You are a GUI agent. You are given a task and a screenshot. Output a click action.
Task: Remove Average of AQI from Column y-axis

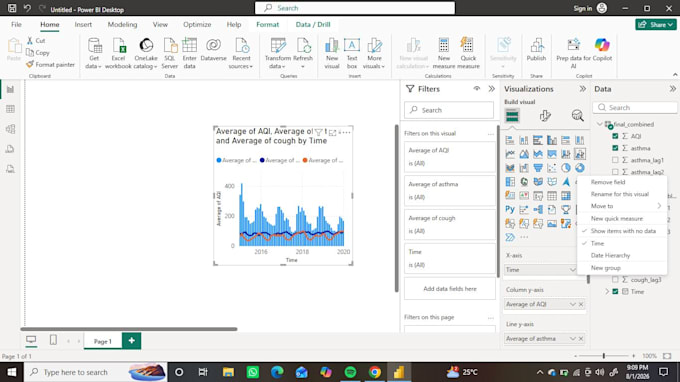coord(581,304)
